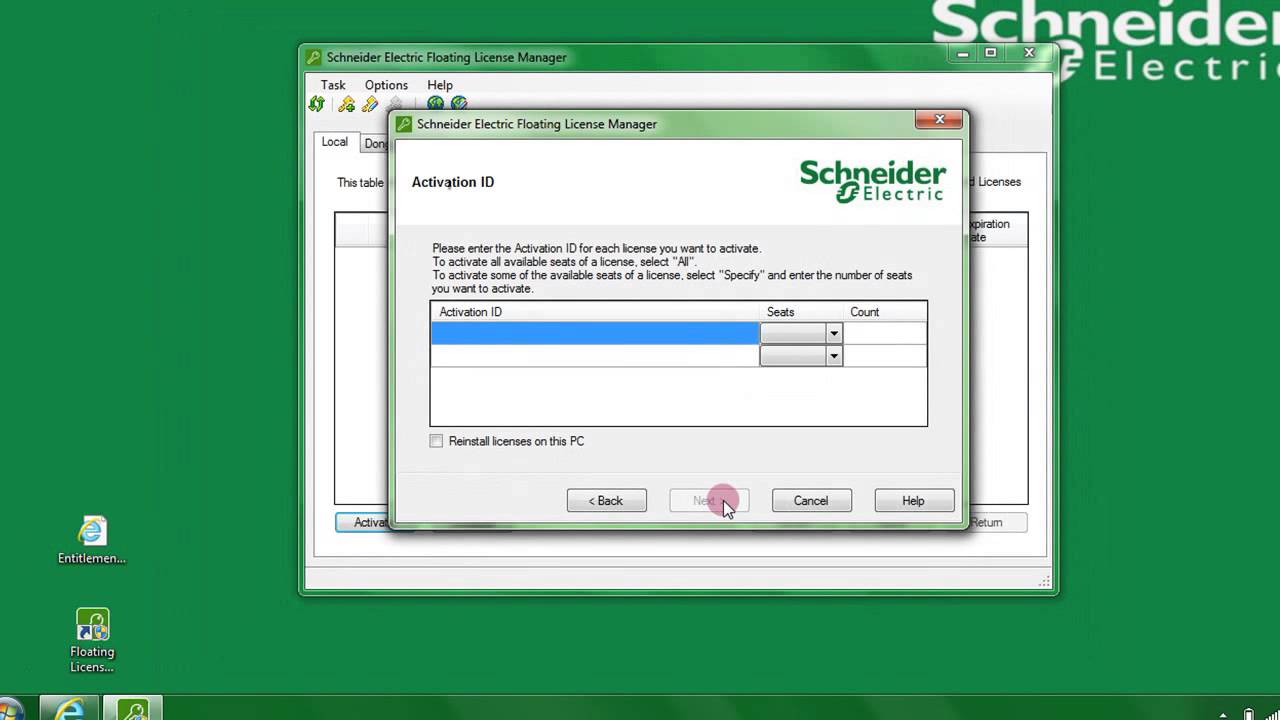Maximize the main License Manager window
Image resolution: width=1280 pixels, height=720 pixels.
click(991, 53)
